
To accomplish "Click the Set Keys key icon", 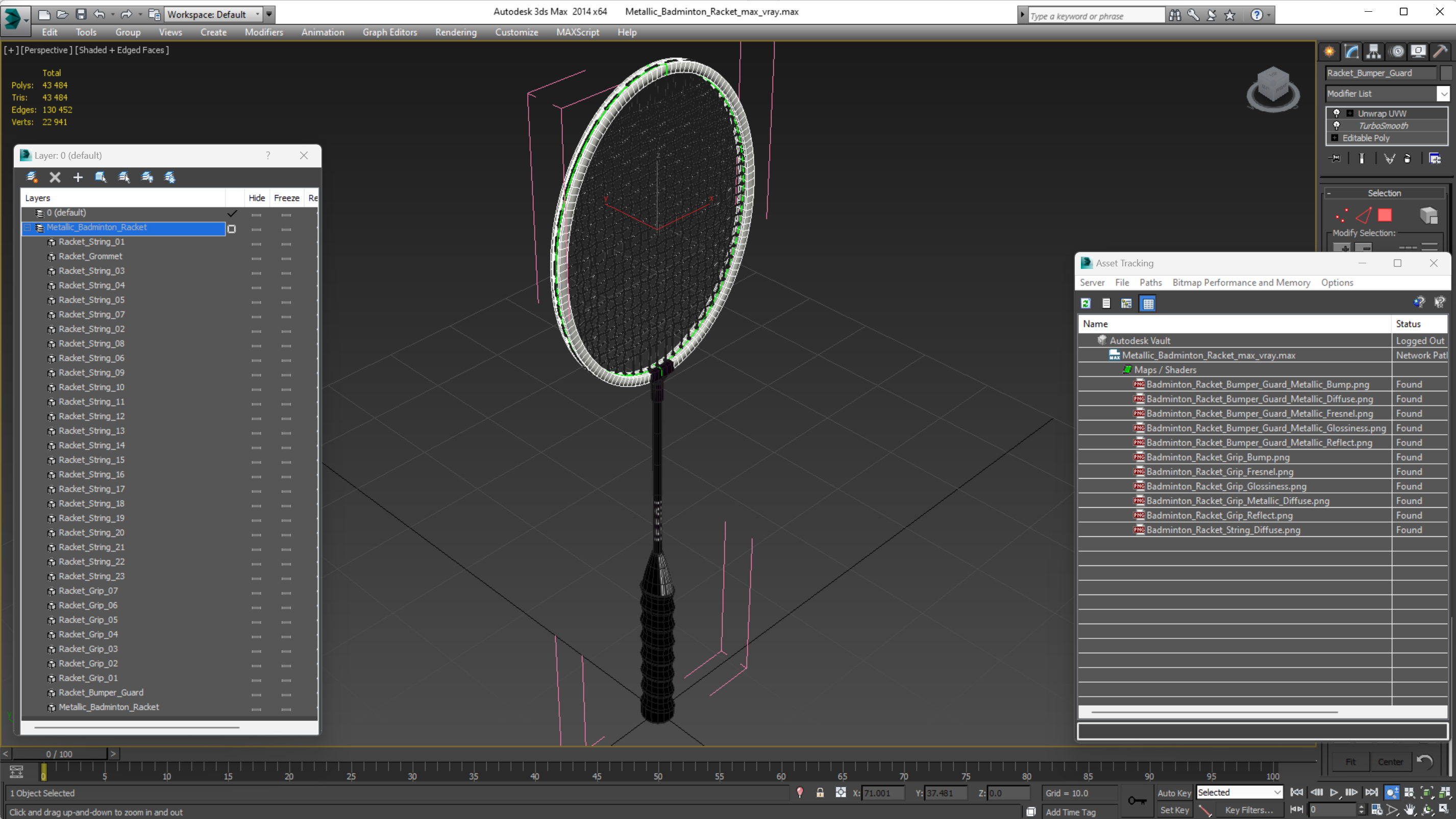I will pyautogui.click(x=1137, y=800).
